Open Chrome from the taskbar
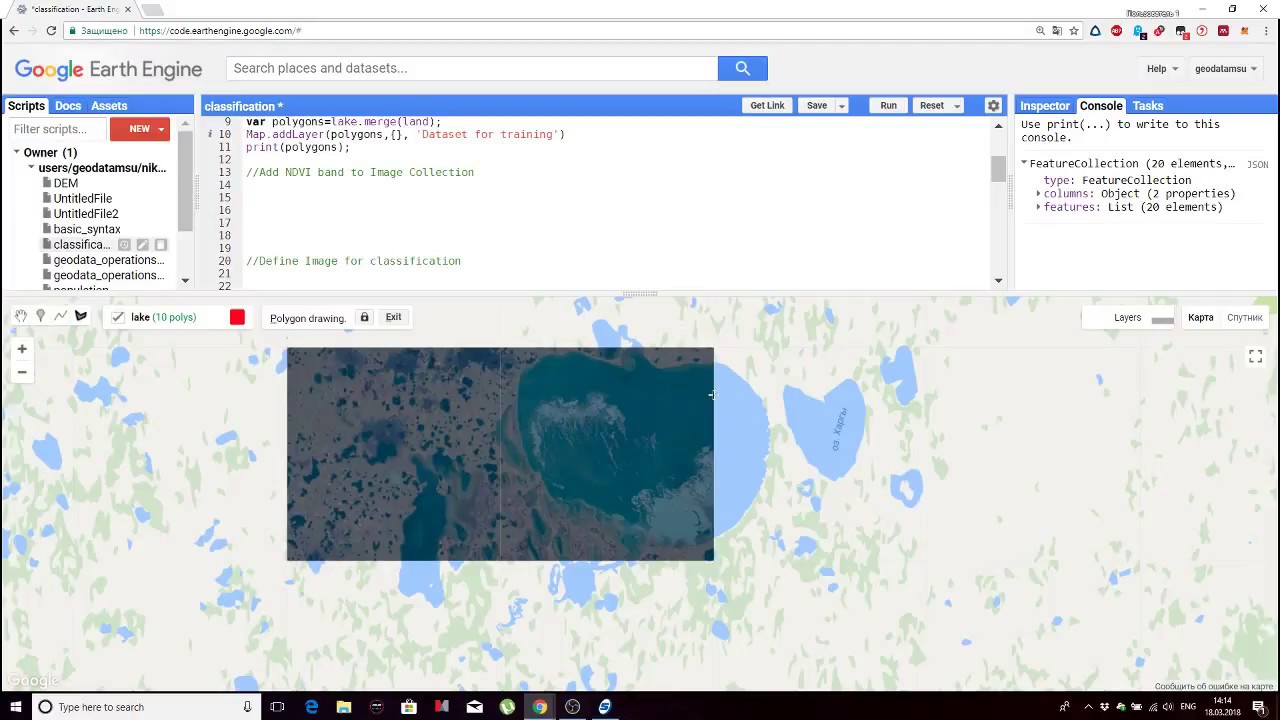1280x720 pixels. click(x=539, y=707)
